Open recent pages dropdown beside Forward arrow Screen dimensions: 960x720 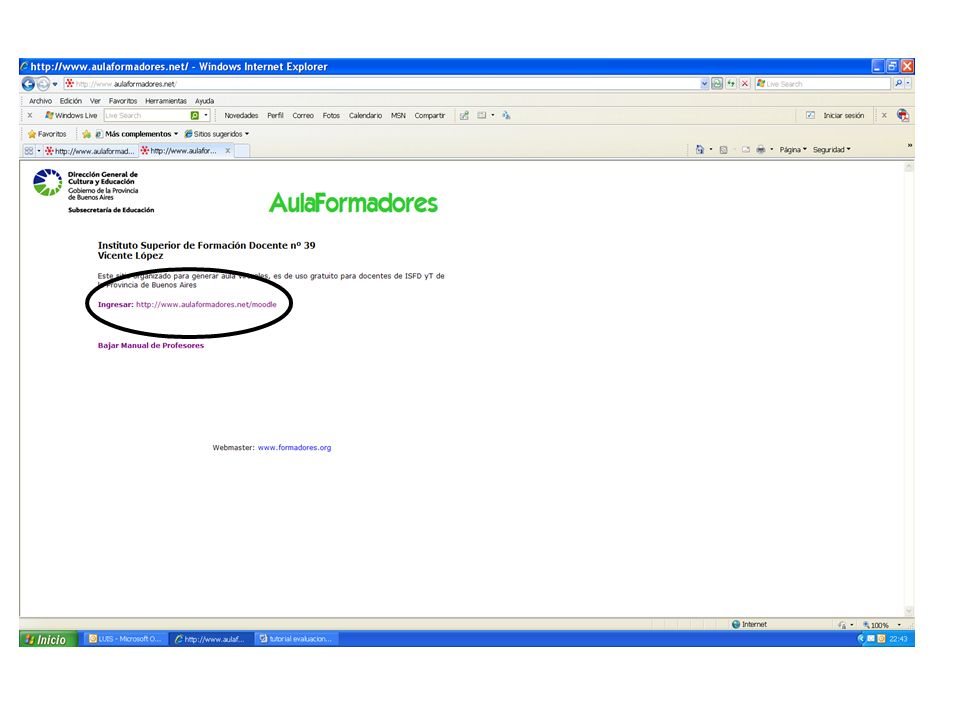(x=55, y=84)
